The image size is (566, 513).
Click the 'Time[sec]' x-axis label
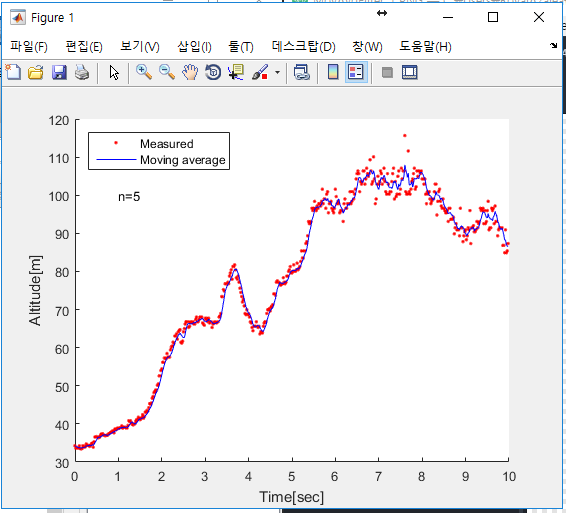tap(292, 497)
